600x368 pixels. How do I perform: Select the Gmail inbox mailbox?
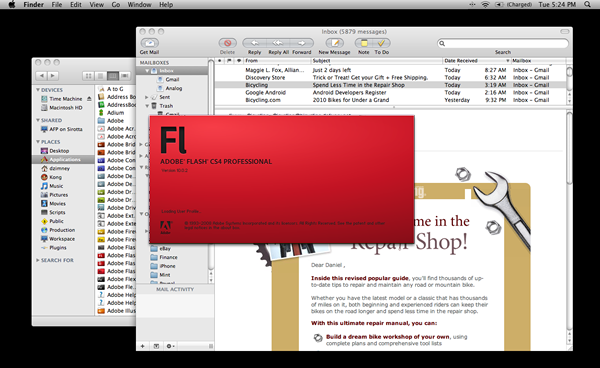coord(168,80)
